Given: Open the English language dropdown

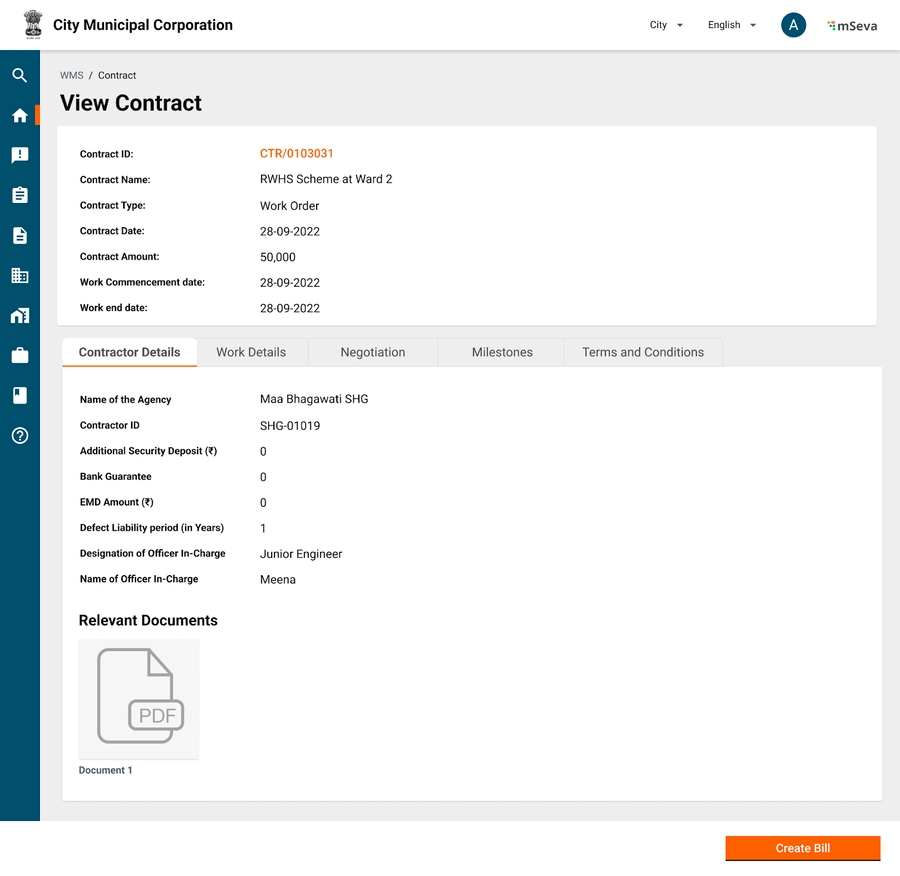Looking at the screenshot, I should click(731, 25).
